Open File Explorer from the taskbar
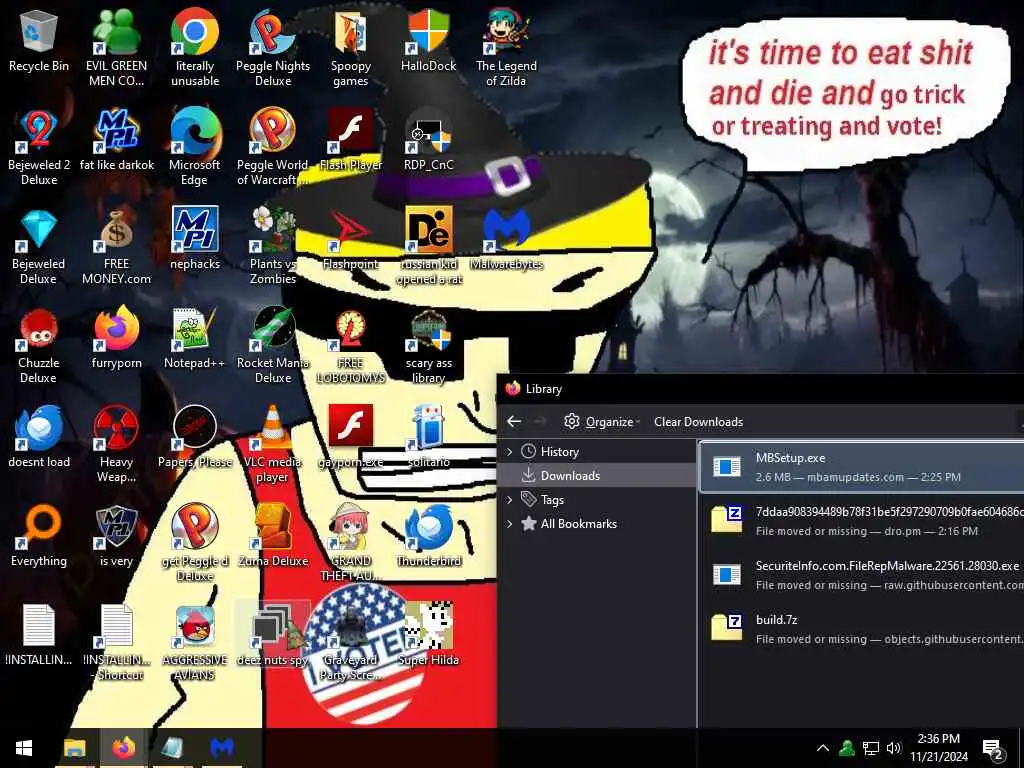Screen dimensions: 1024x768 (74, 748)
